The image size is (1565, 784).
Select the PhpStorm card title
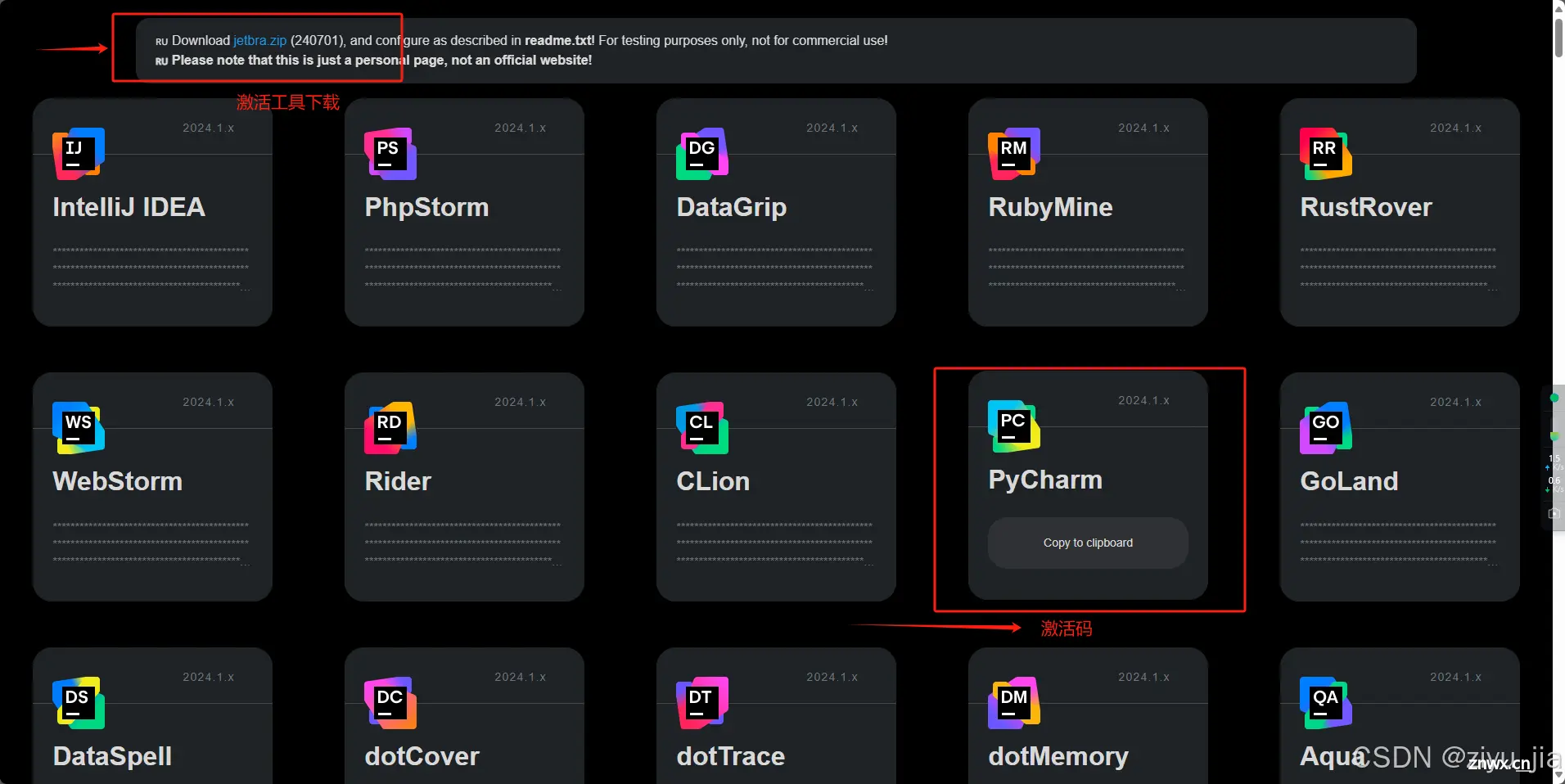[426, 207]
